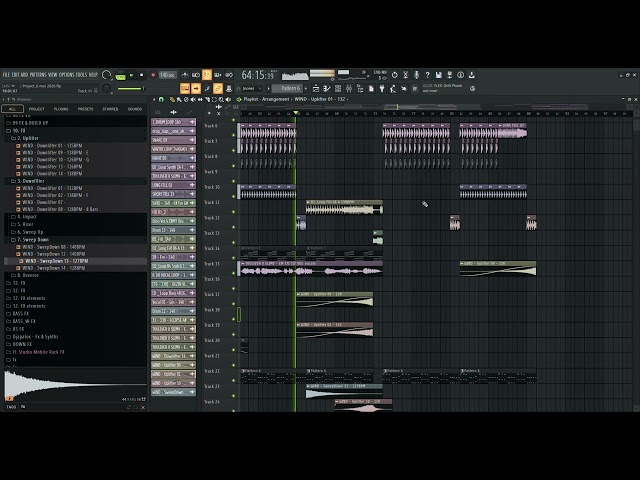Viewport: 640px width, 480px height.
Task: Select the playlist select tool icon
Action: tap(214, 99)
